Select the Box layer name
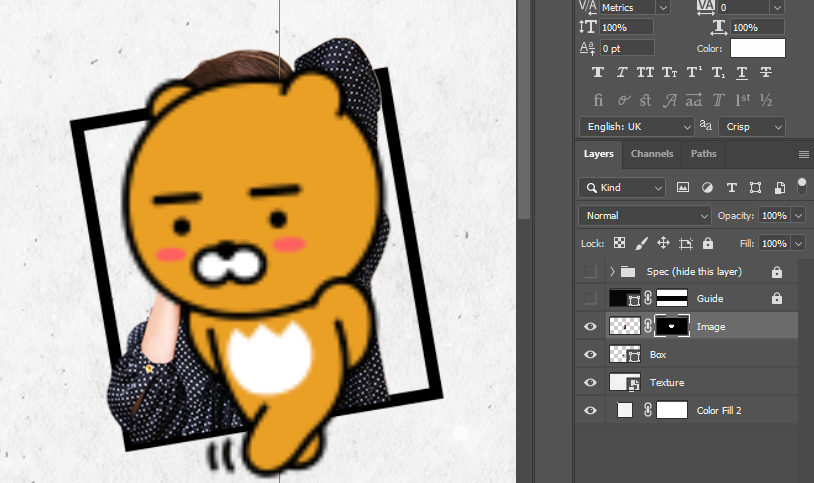Screen dimensions: 814x483 pos(658,355)
